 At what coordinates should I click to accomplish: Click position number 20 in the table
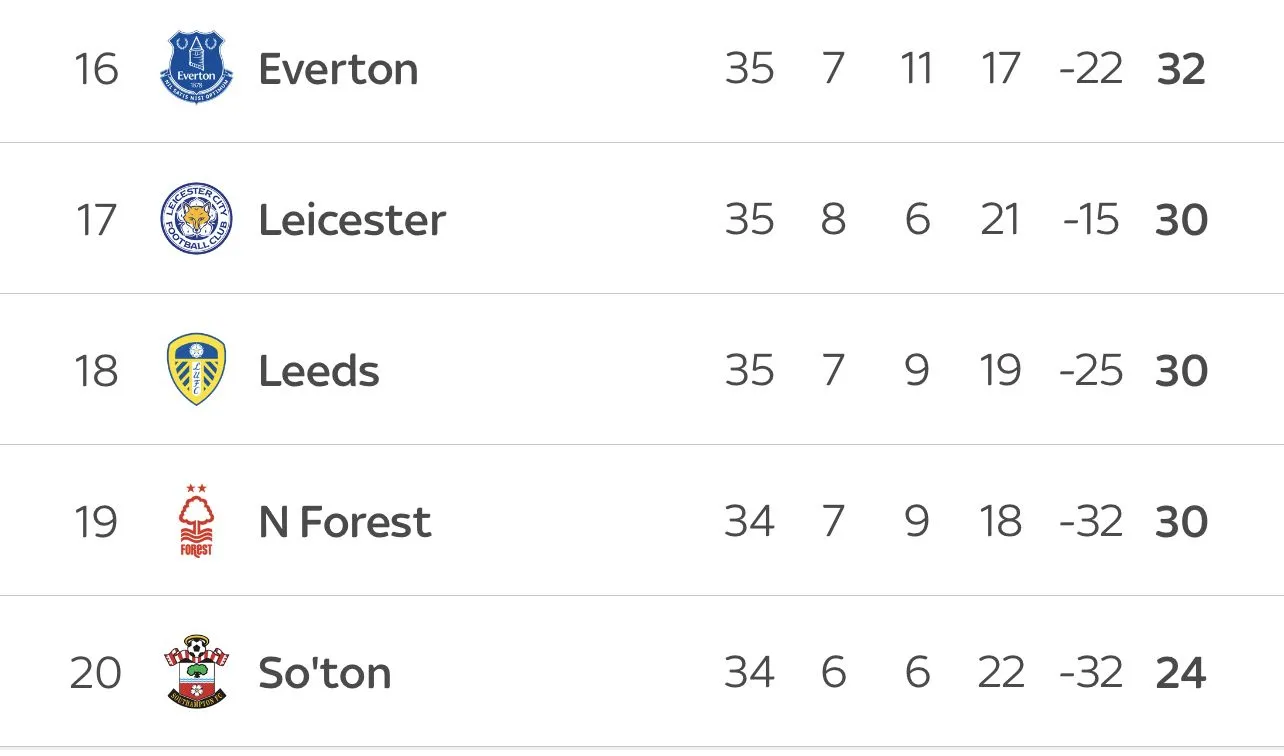click(96, 673)
